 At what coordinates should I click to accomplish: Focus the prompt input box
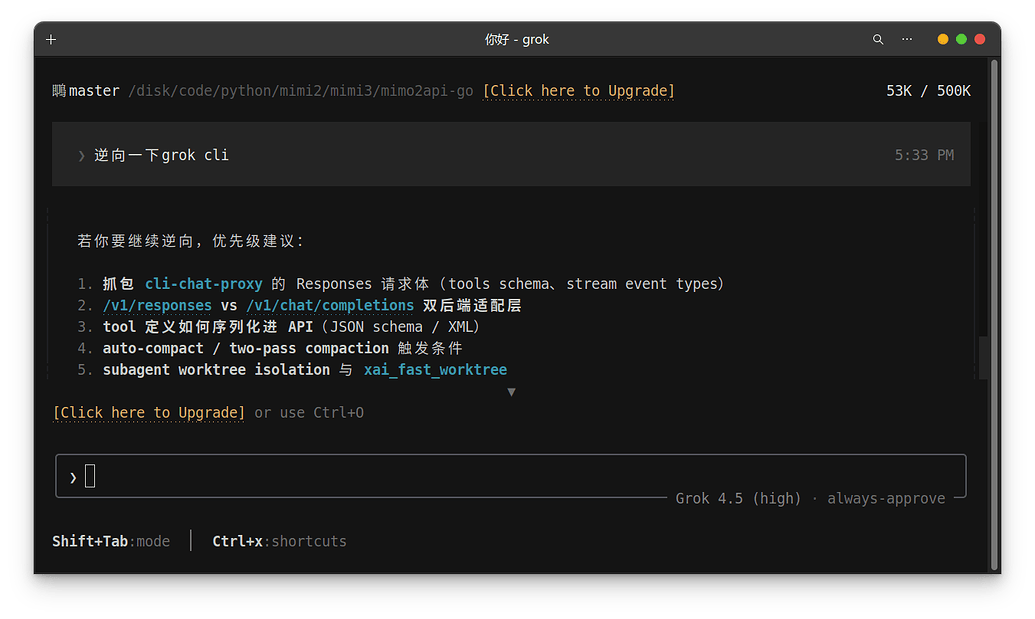click(511, 476)
